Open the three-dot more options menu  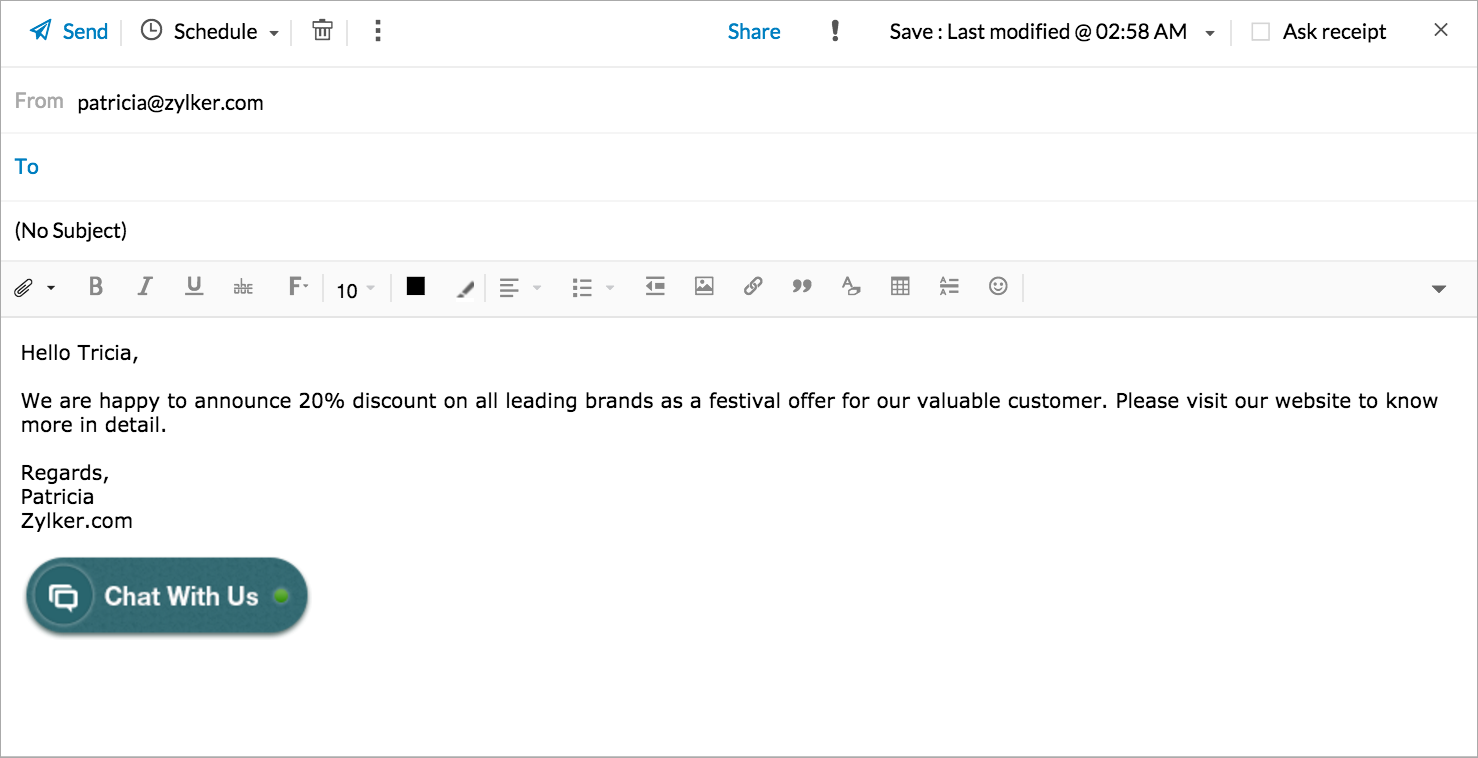click(377, 31)
